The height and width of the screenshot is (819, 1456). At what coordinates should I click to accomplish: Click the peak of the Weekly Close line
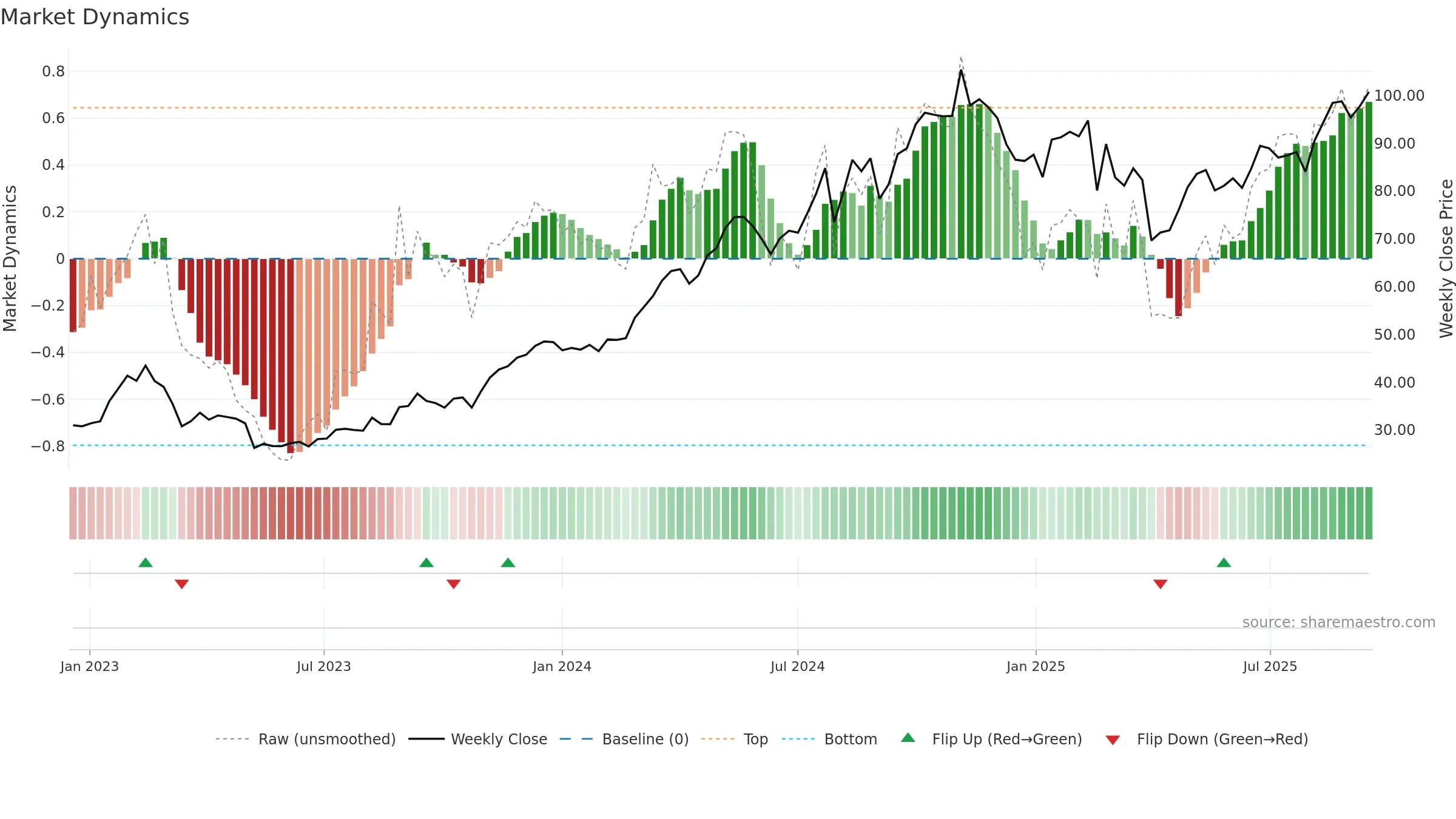[961, 70]
